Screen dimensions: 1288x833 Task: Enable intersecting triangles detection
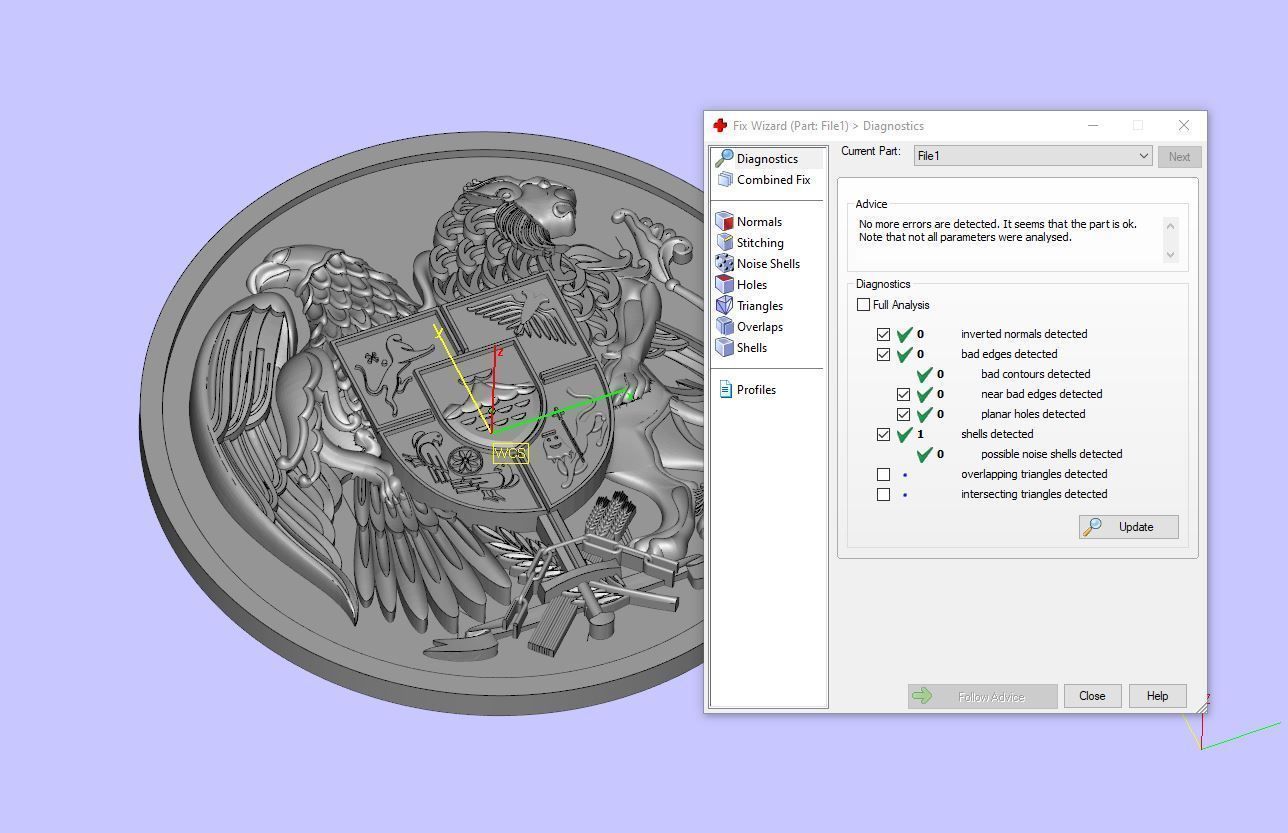click(883, 494)
